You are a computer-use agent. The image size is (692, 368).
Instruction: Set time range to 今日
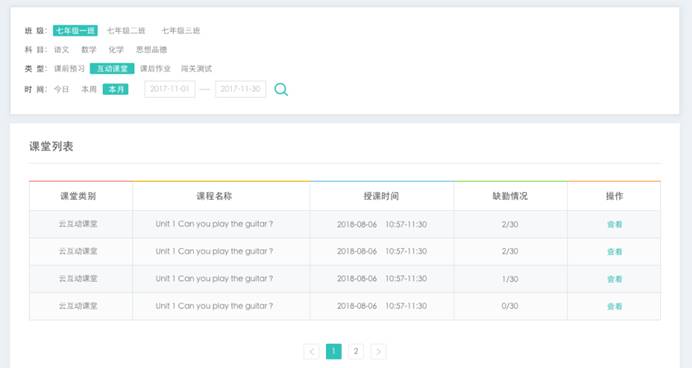point(61,89)
